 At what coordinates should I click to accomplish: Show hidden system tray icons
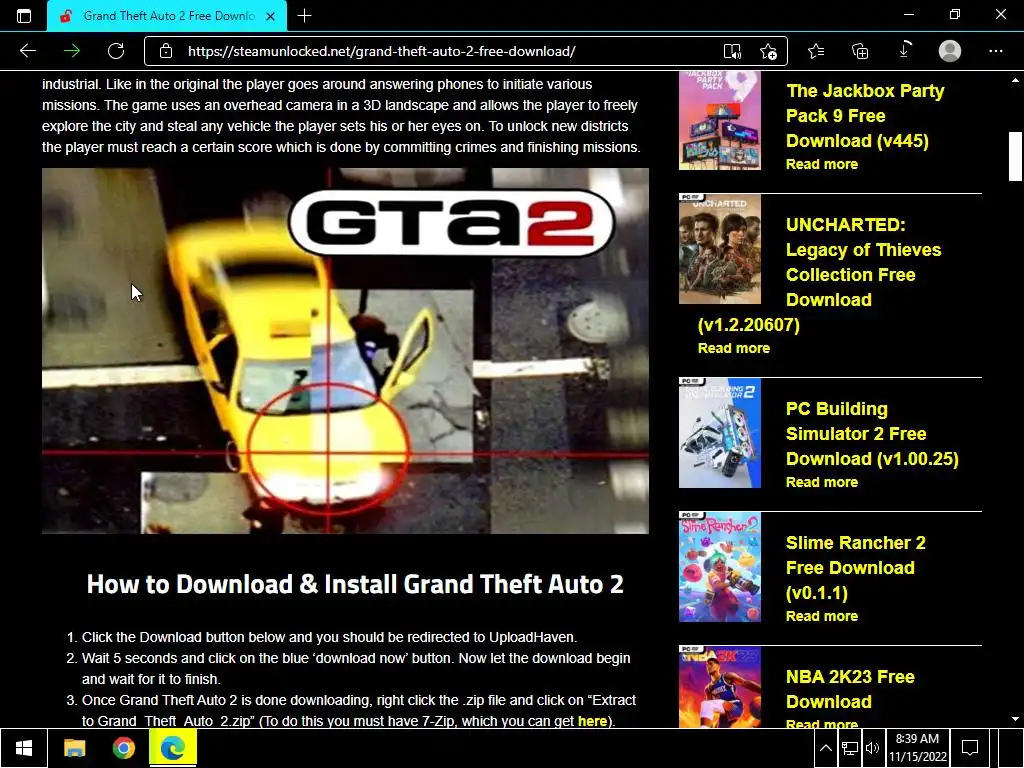tap(825, 748)
